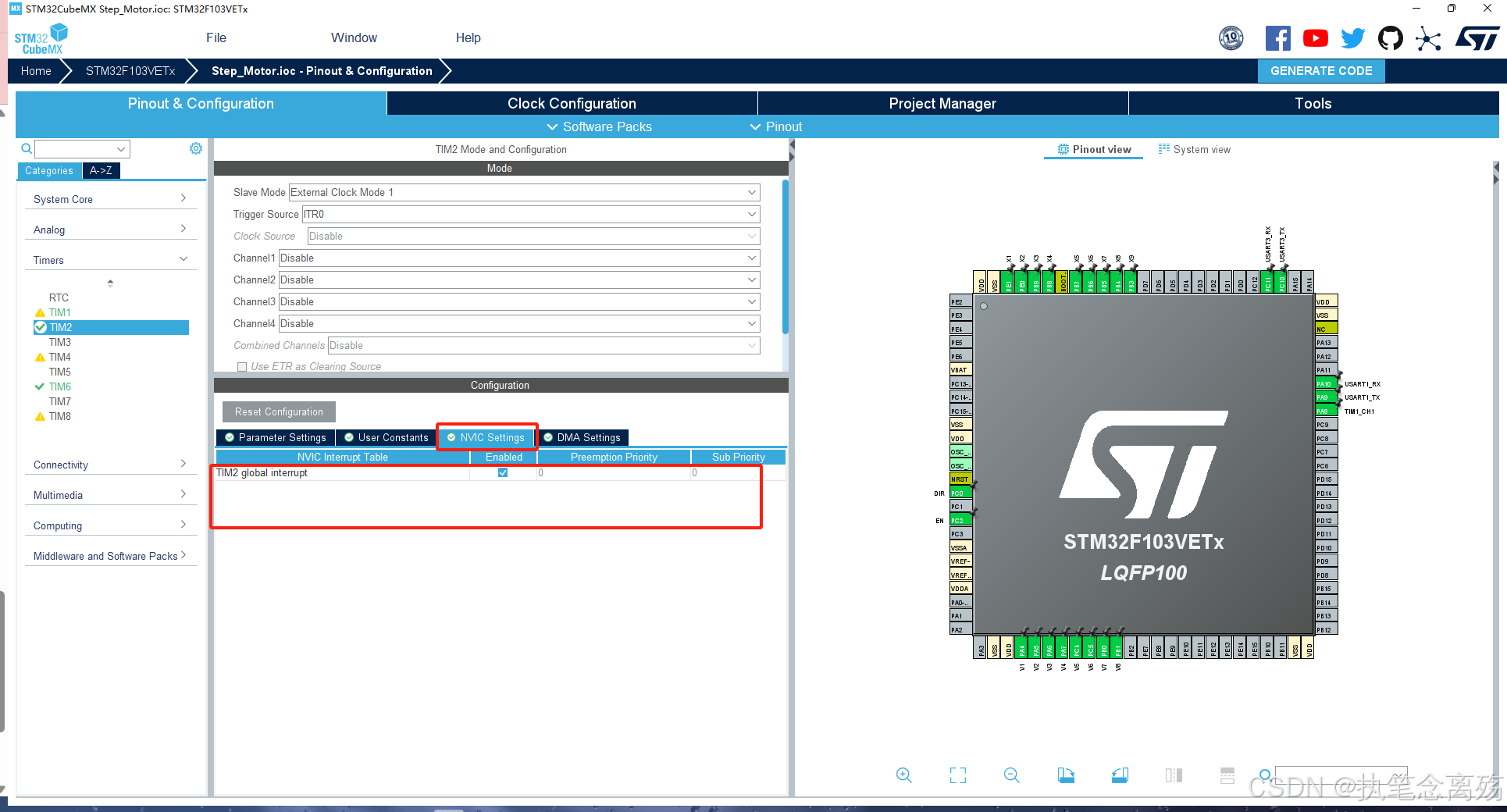Open search settings gear above Categories panel
This screenshot has height=812, width=1507.
[x=196, y=148]
